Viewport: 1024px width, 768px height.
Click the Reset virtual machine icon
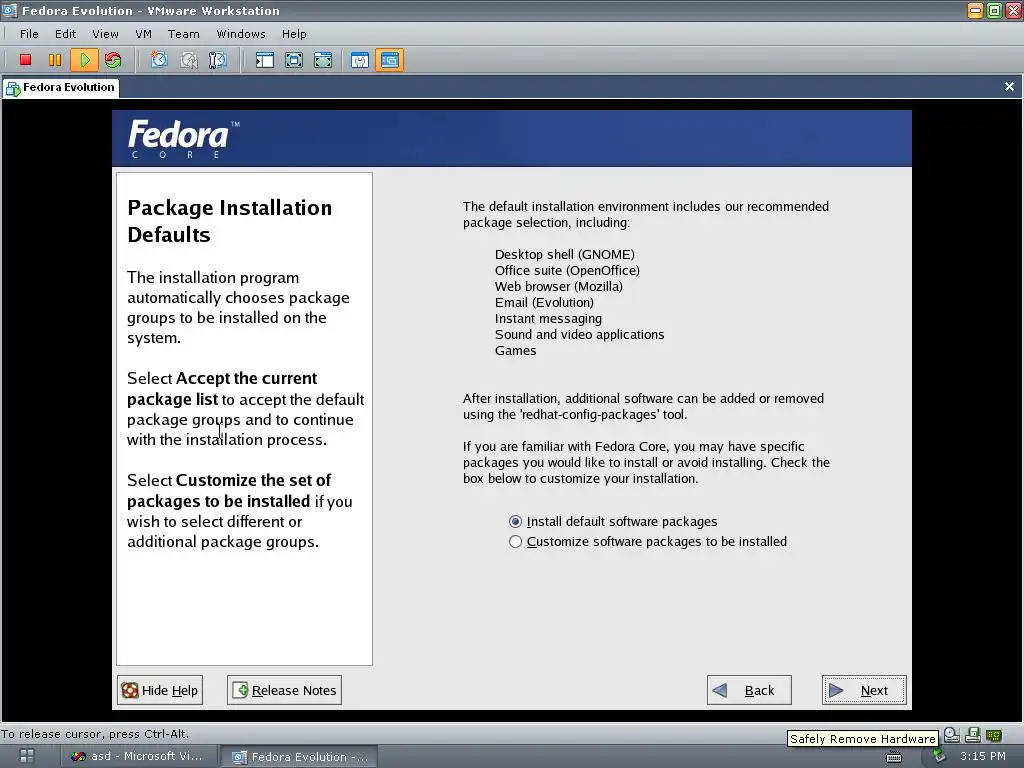click(x=113, y=60)
